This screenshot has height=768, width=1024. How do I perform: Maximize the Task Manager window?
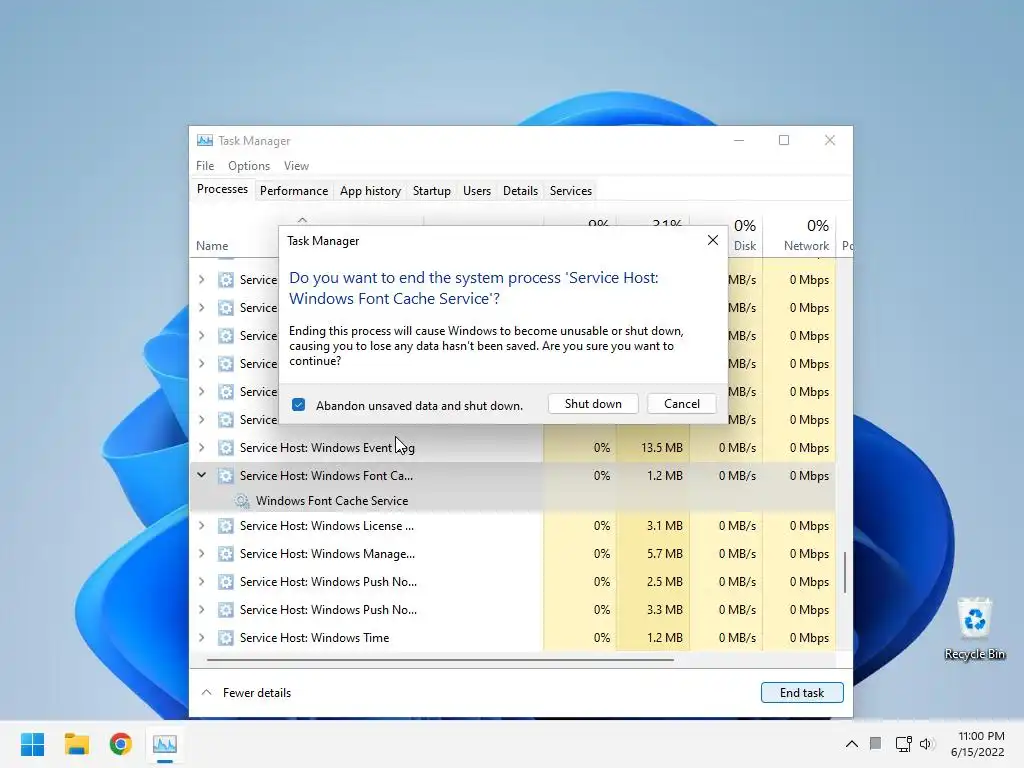coord(784,140)
